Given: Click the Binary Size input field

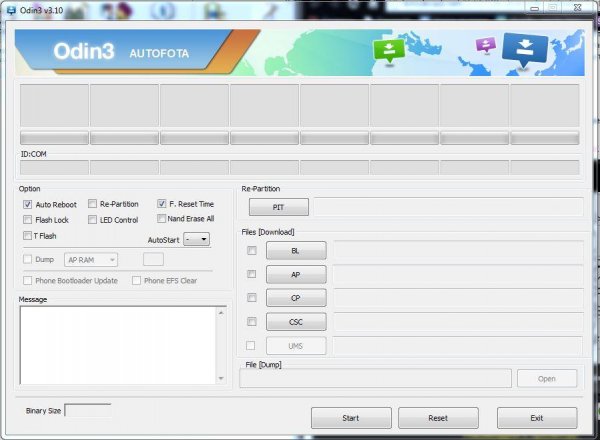Looking at the screenshot, I should click(88, 411).
